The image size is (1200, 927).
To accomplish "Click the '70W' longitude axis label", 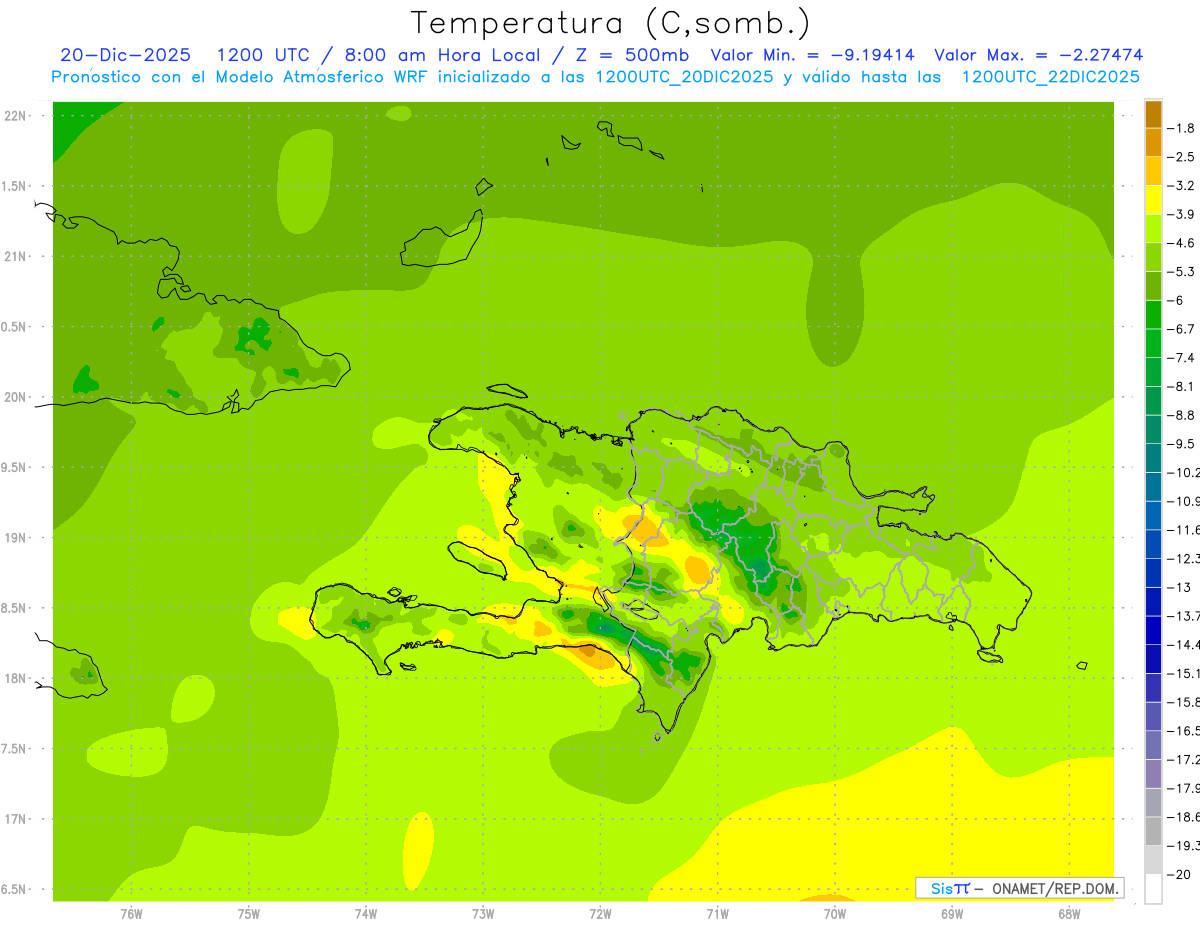I will point(835,913).
